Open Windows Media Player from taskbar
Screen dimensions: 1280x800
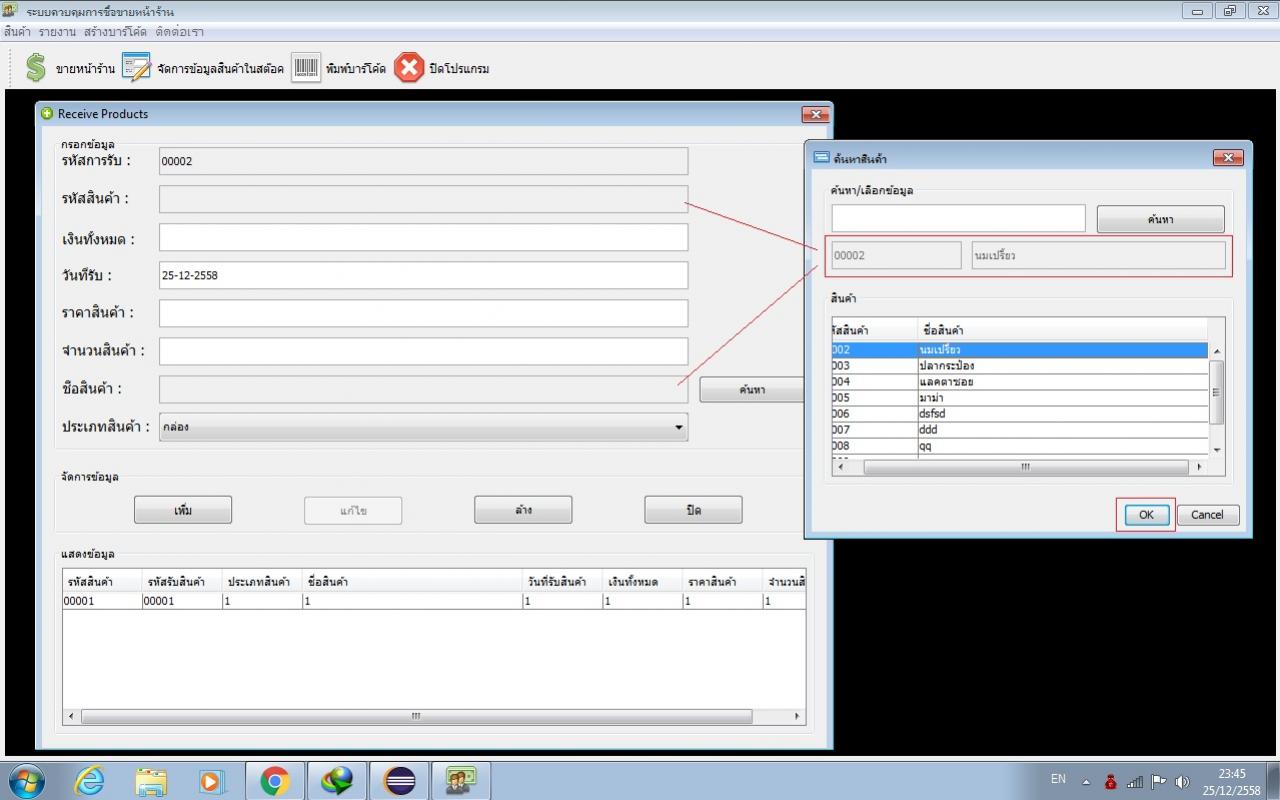pyautogui.click(x=212, y=781)
